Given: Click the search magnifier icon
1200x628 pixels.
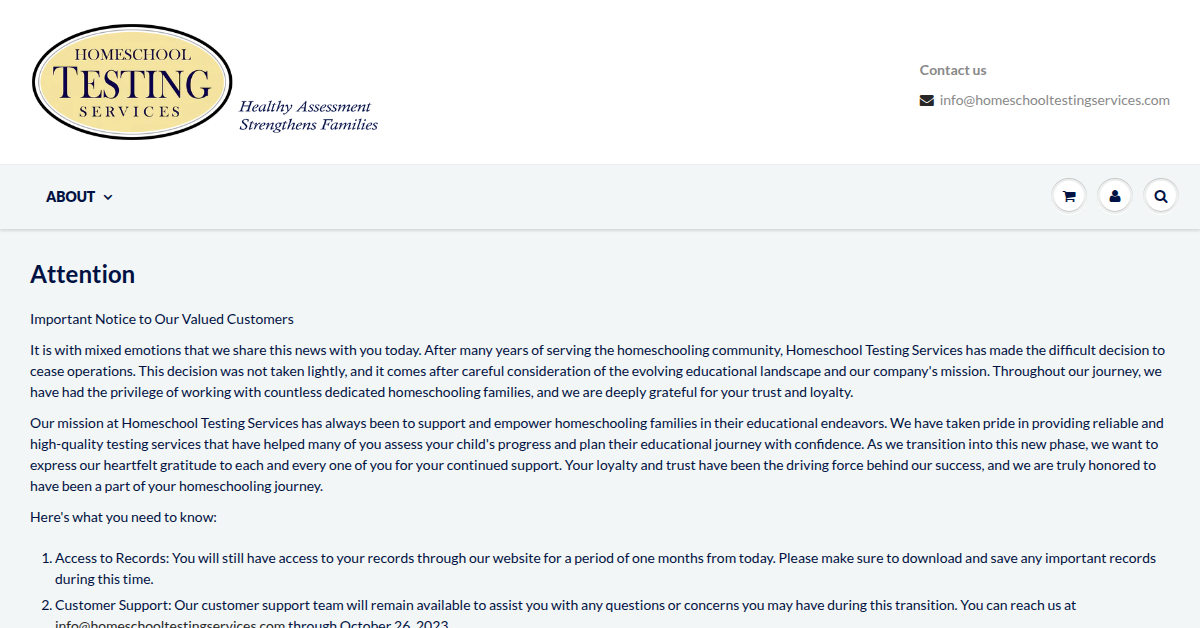Looking at the screenshot, I should [1161, 196].
